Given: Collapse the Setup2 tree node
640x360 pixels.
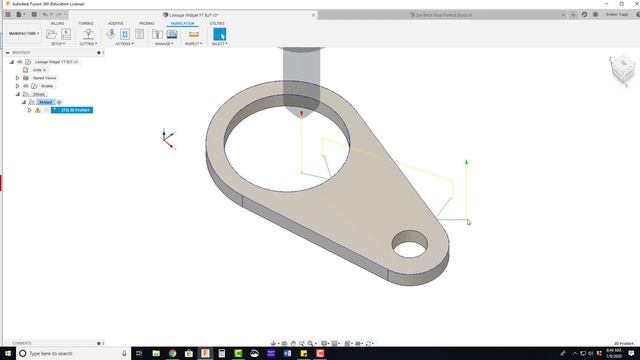Looking at the screenshot, I should click(x=24, y=102).
